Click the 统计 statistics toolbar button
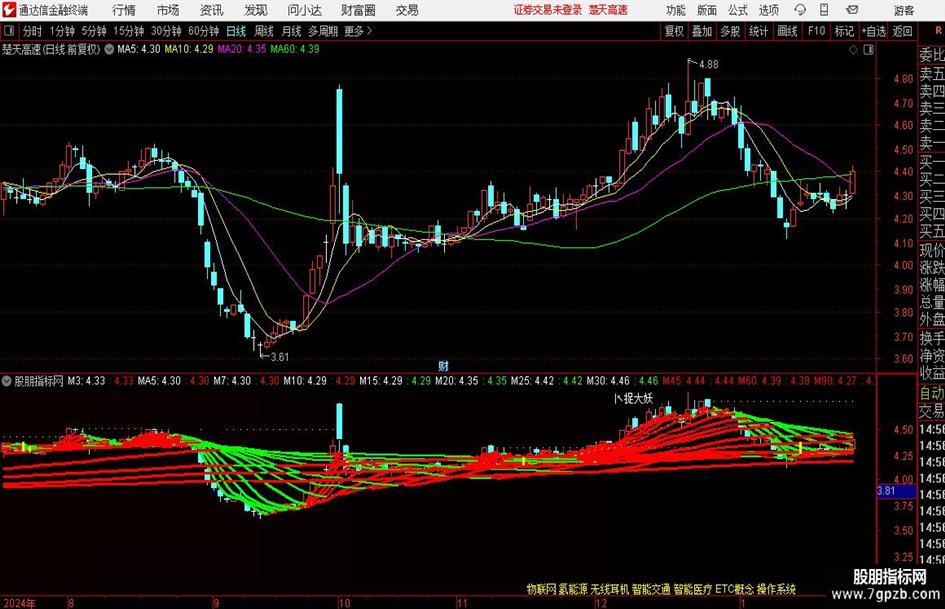 tap(758, 31)
